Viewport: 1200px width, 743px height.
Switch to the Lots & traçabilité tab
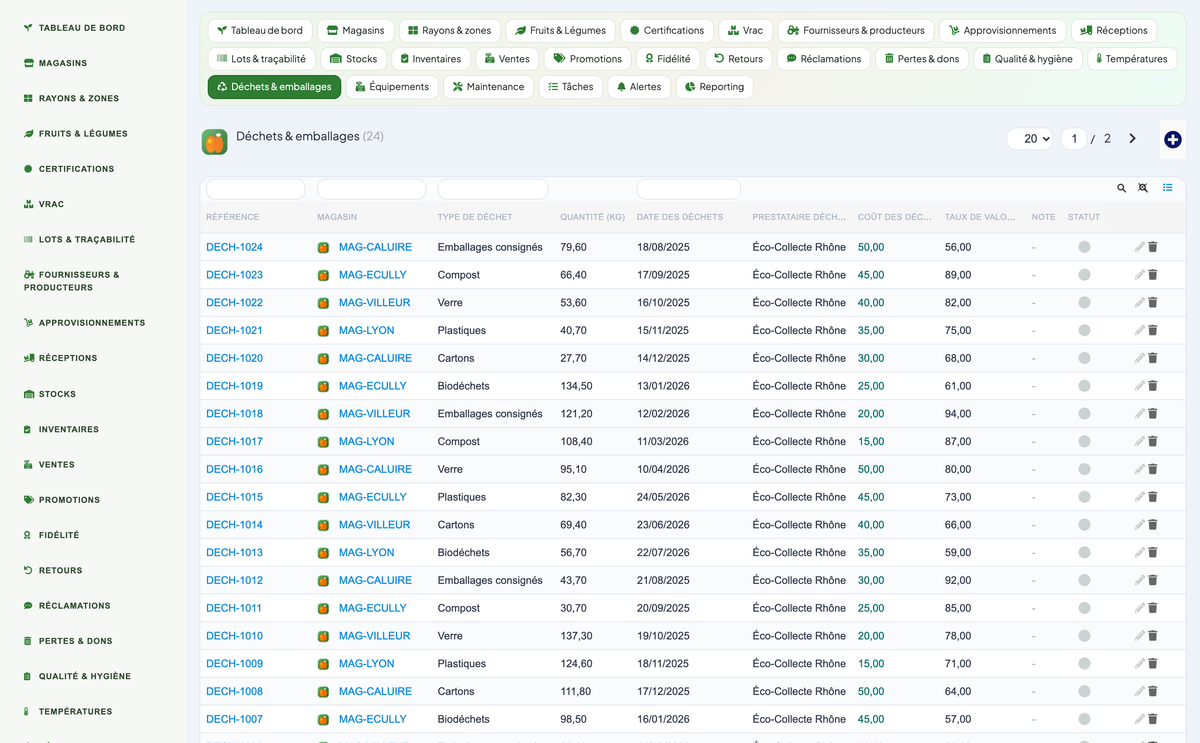pos(262,59)
